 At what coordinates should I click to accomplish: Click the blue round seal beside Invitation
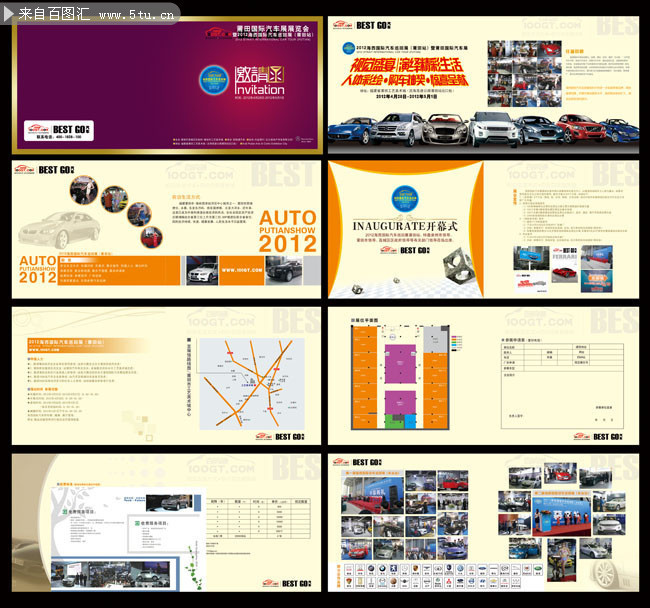[x=214, y=80]
